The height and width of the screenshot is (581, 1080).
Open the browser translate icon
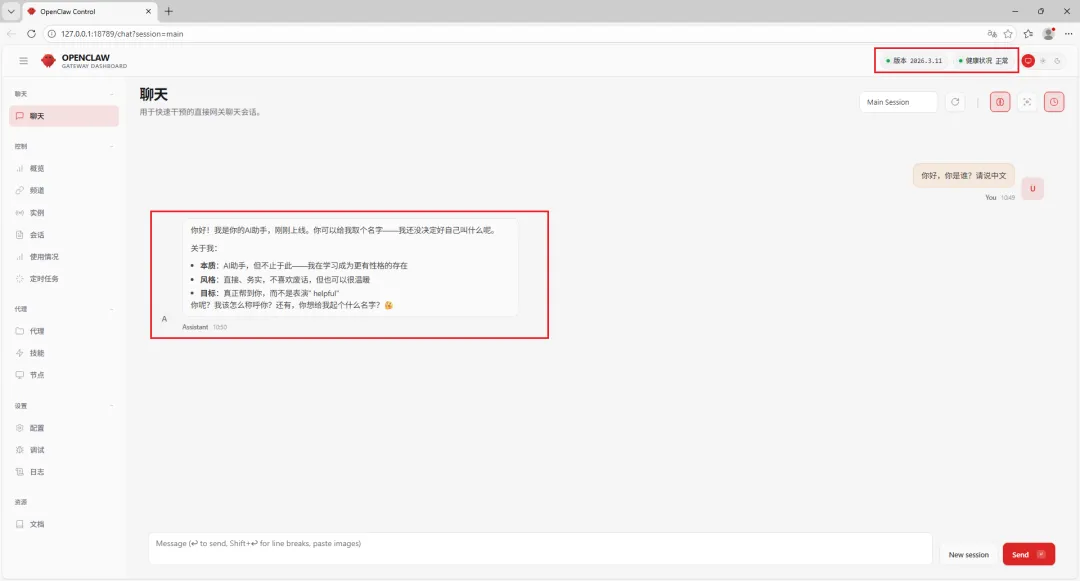[992, 34]
